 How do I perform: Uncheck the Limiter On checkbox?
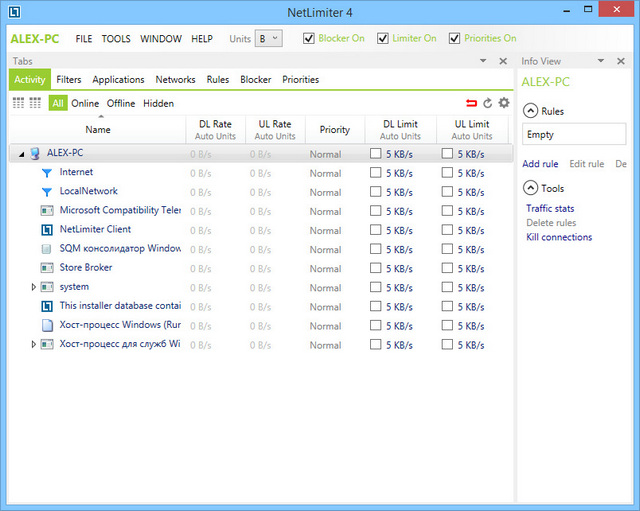[385, 39]
